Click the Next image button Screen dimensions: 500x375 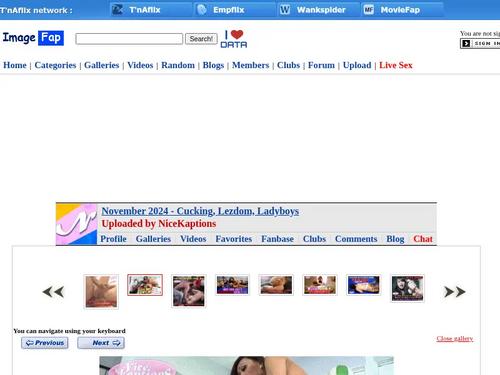[101, 343]
